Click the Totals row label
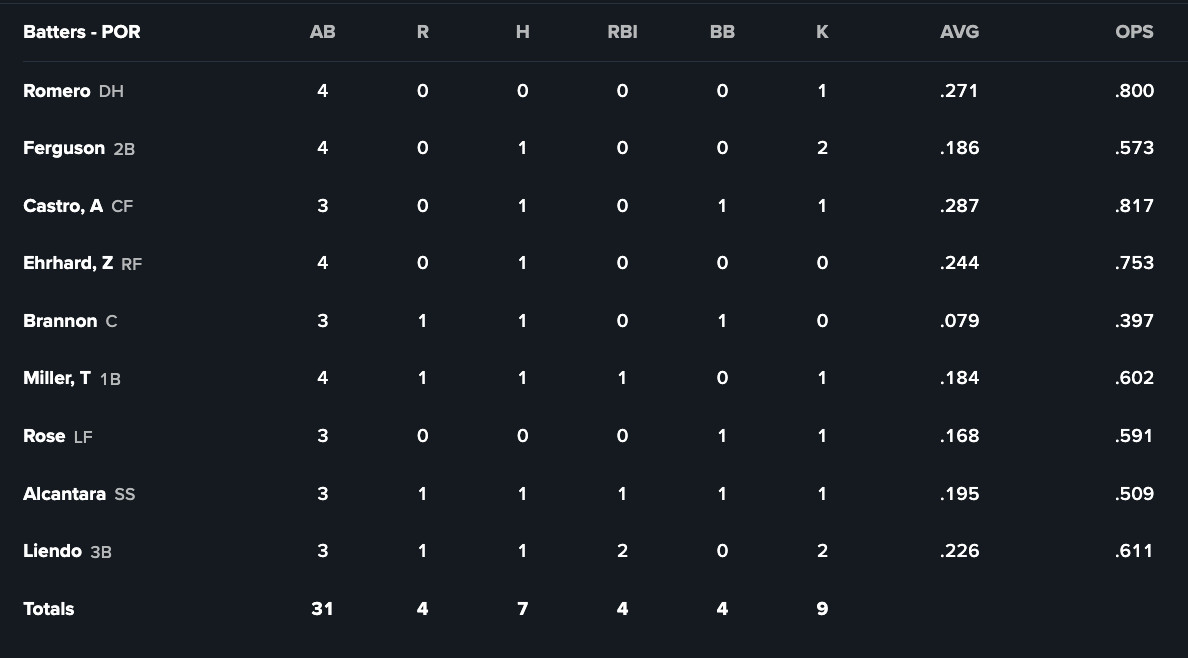This screenshot has width=1188, height=658. point(49,609)
